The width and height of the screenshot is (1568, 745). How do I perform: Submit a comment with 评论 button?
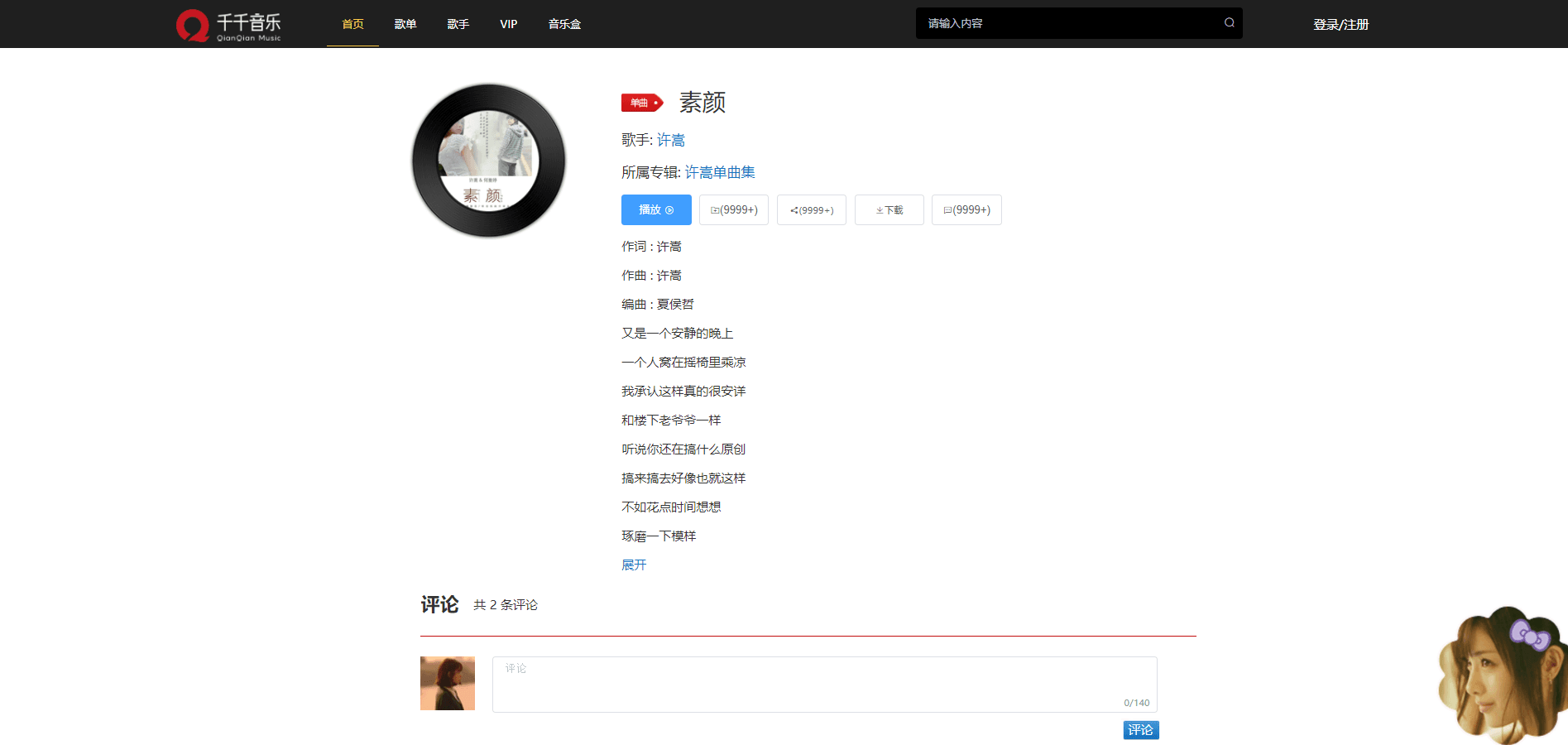(1140, 729)
